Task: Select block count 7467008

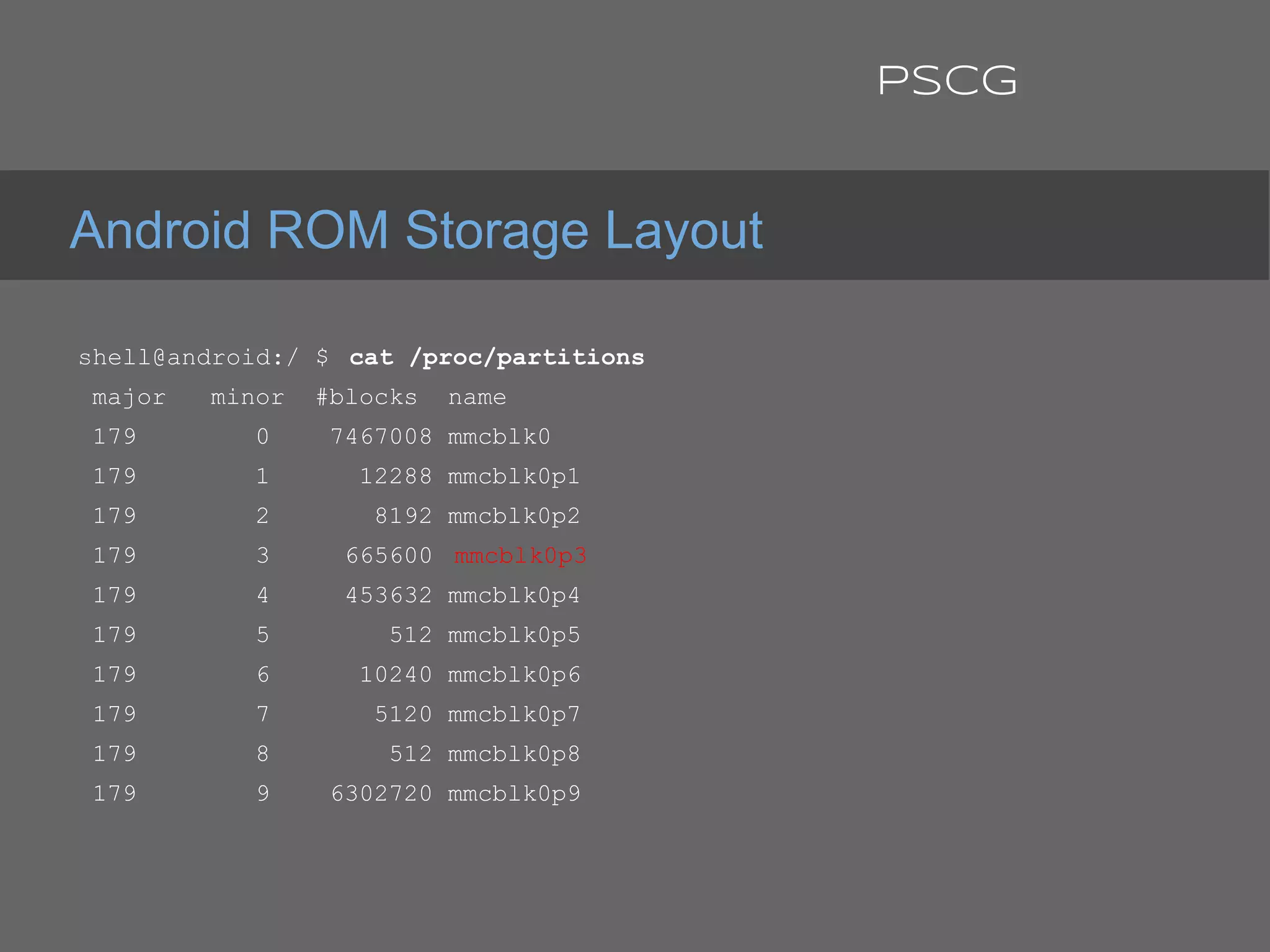Action: (381, 436)
